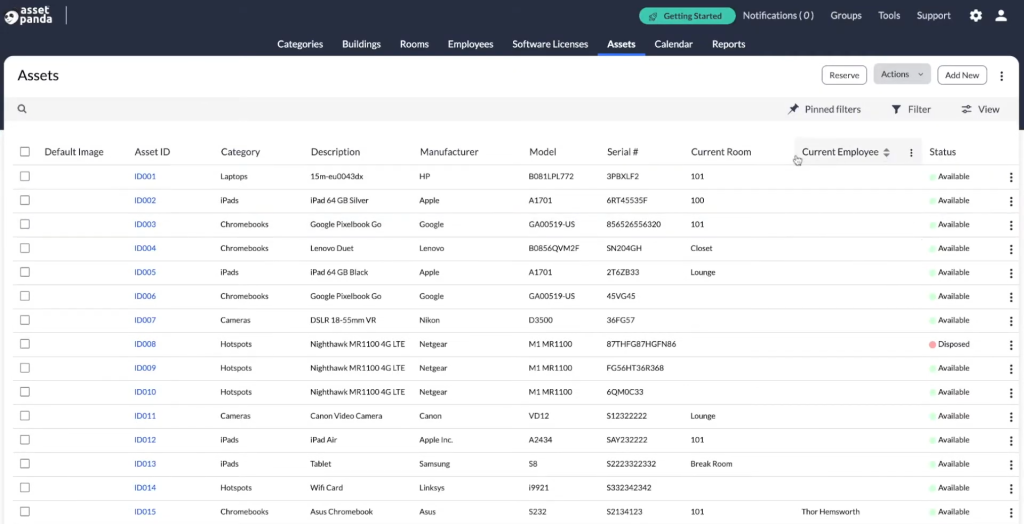Open row actions menu for ID003
The image size is (1024, 524).
(1011, 225)
